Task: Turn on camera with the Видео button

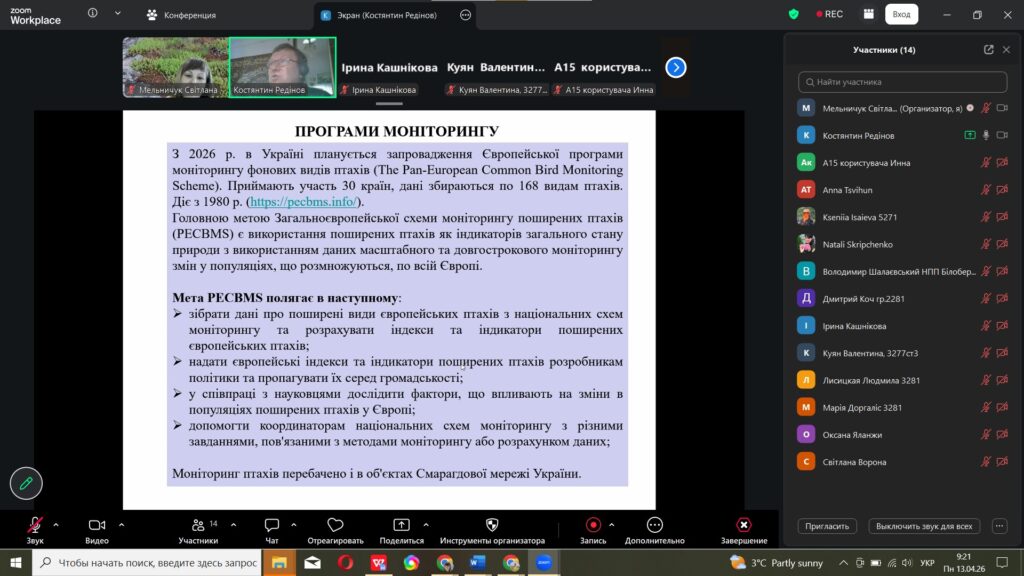Action: coord(97,525)
